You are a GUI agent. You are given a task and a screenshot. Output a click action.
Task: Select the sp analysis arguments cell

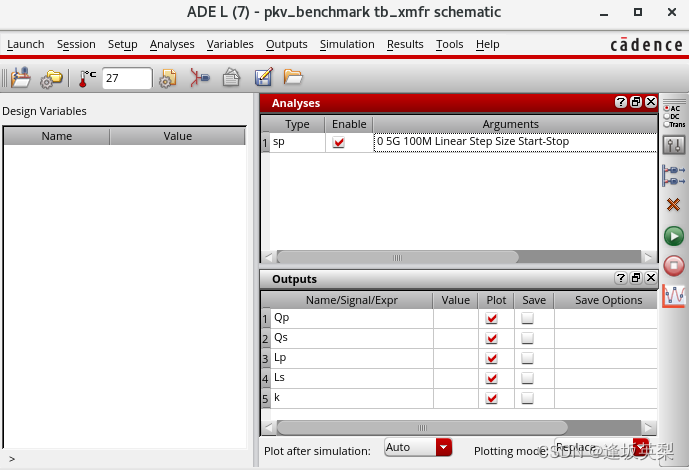515,142
